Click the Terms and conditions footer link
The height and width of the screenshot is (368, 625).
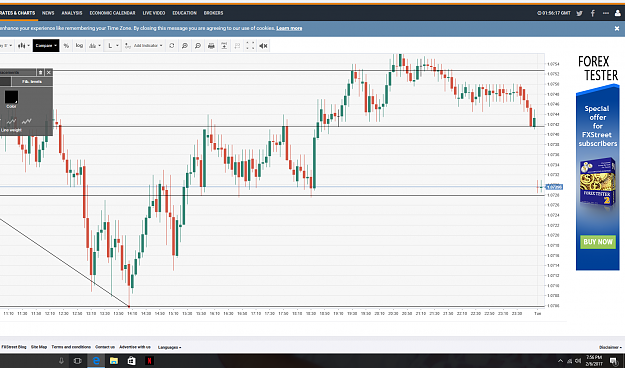tap(71, 347)
